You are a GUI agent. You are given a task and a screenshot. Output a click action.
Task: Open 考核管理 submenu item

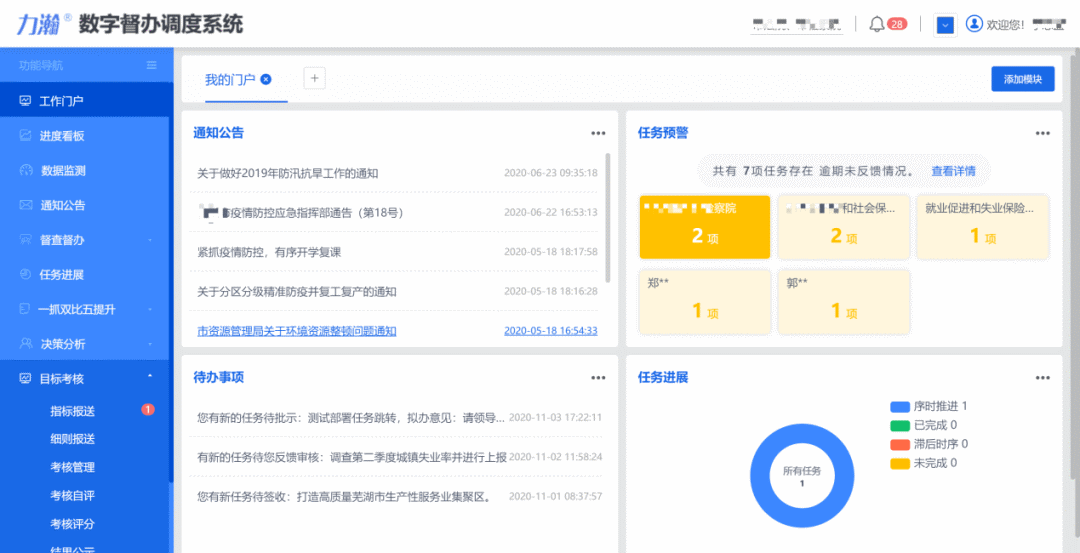tap(72, 467)
